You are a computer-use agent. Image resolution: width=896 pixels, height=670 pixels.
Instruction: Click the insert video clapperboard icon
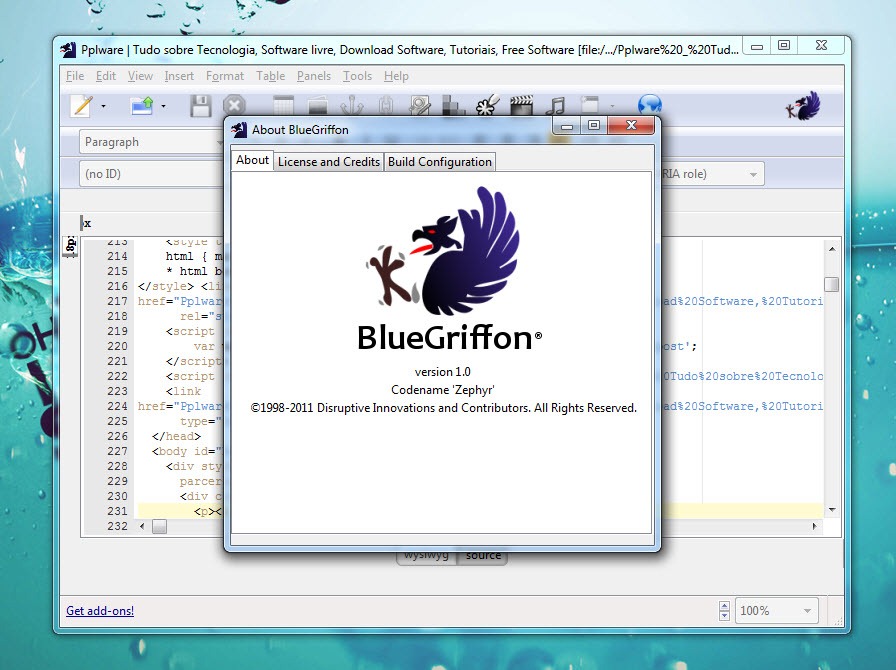(521, 106)
